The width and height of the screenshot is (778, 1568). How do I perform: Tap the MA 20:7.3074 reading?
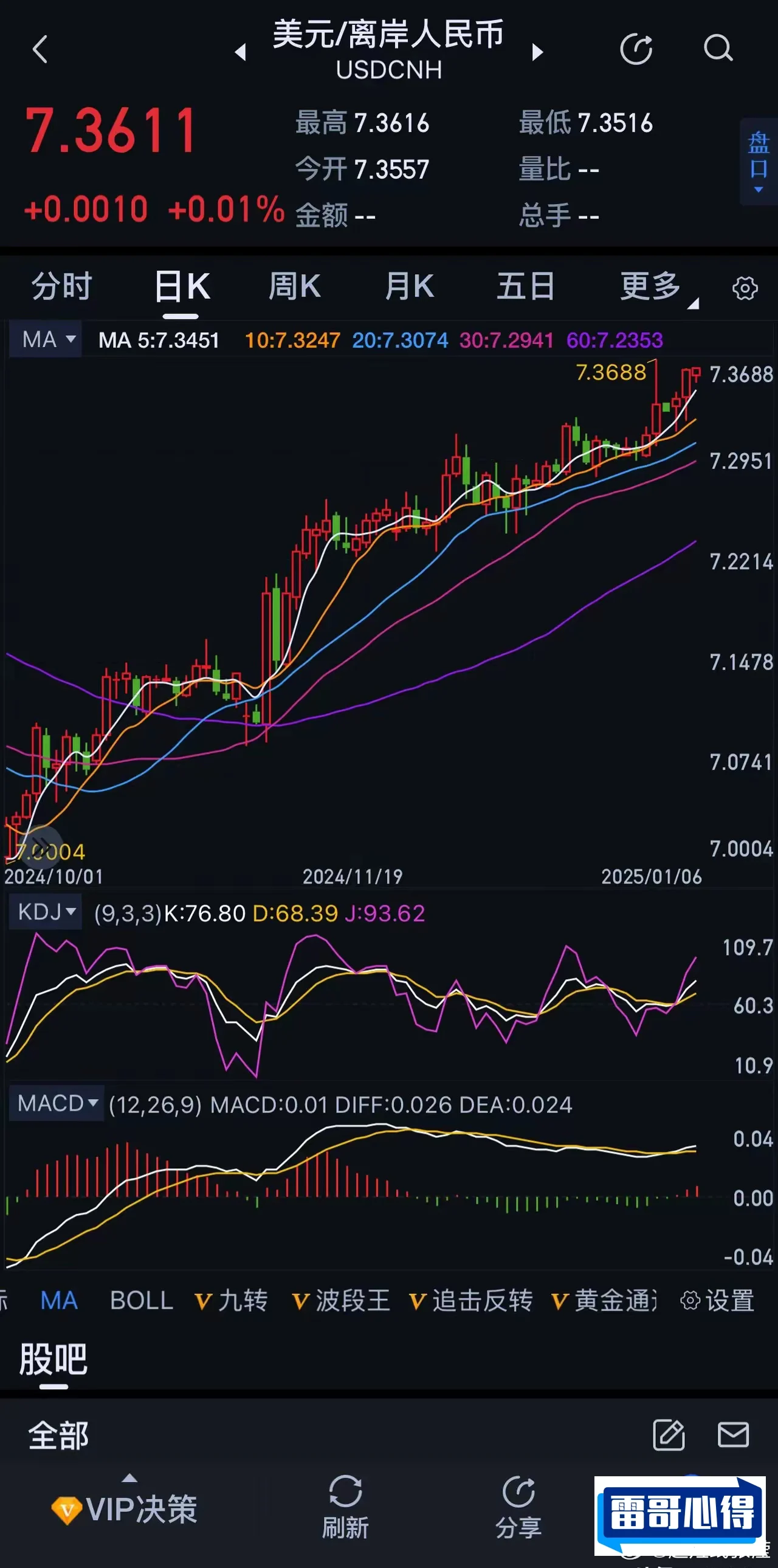pyautogui.click(x=400, y=340)
